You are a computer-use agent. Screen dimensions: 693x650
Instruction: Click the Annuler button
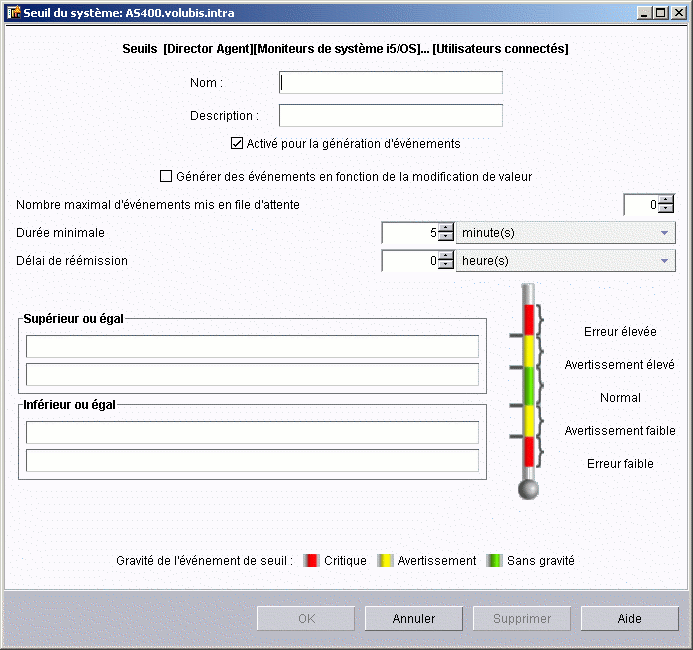coord(414,618)
